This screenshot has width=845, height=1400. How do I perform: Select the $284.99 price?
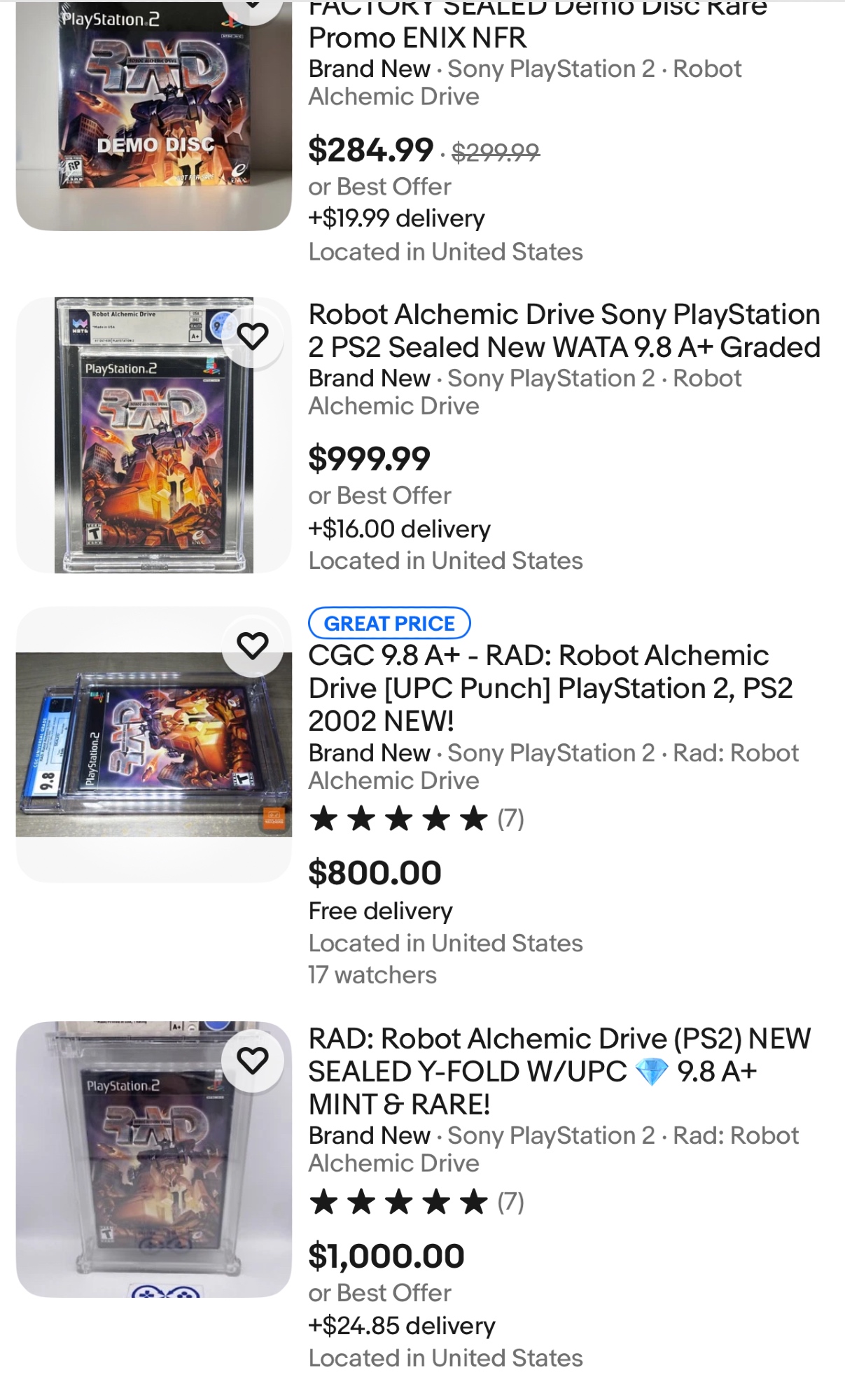tap(371, 150)
